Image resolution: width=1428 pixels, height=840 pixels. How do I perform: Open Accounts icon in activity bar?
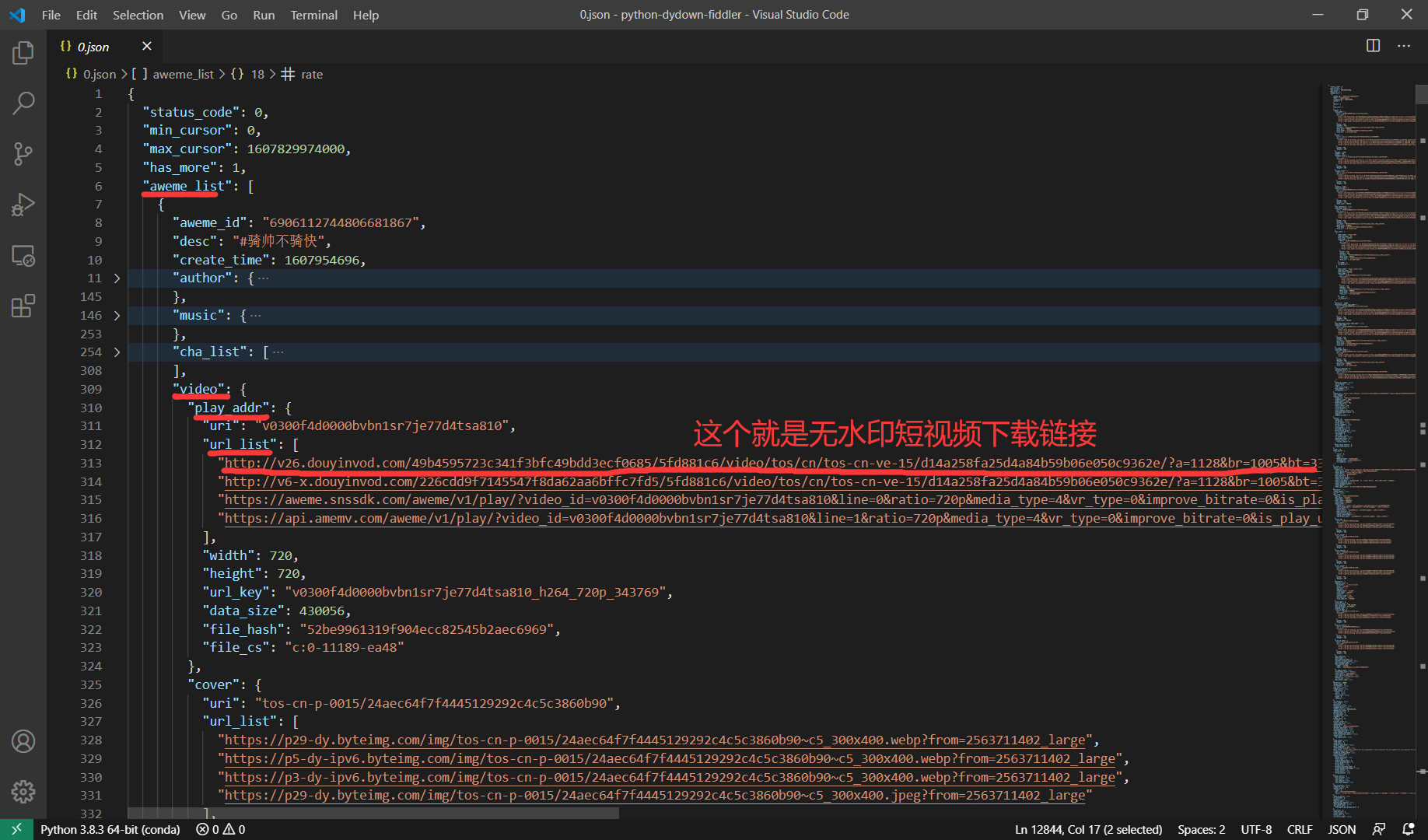23,741
